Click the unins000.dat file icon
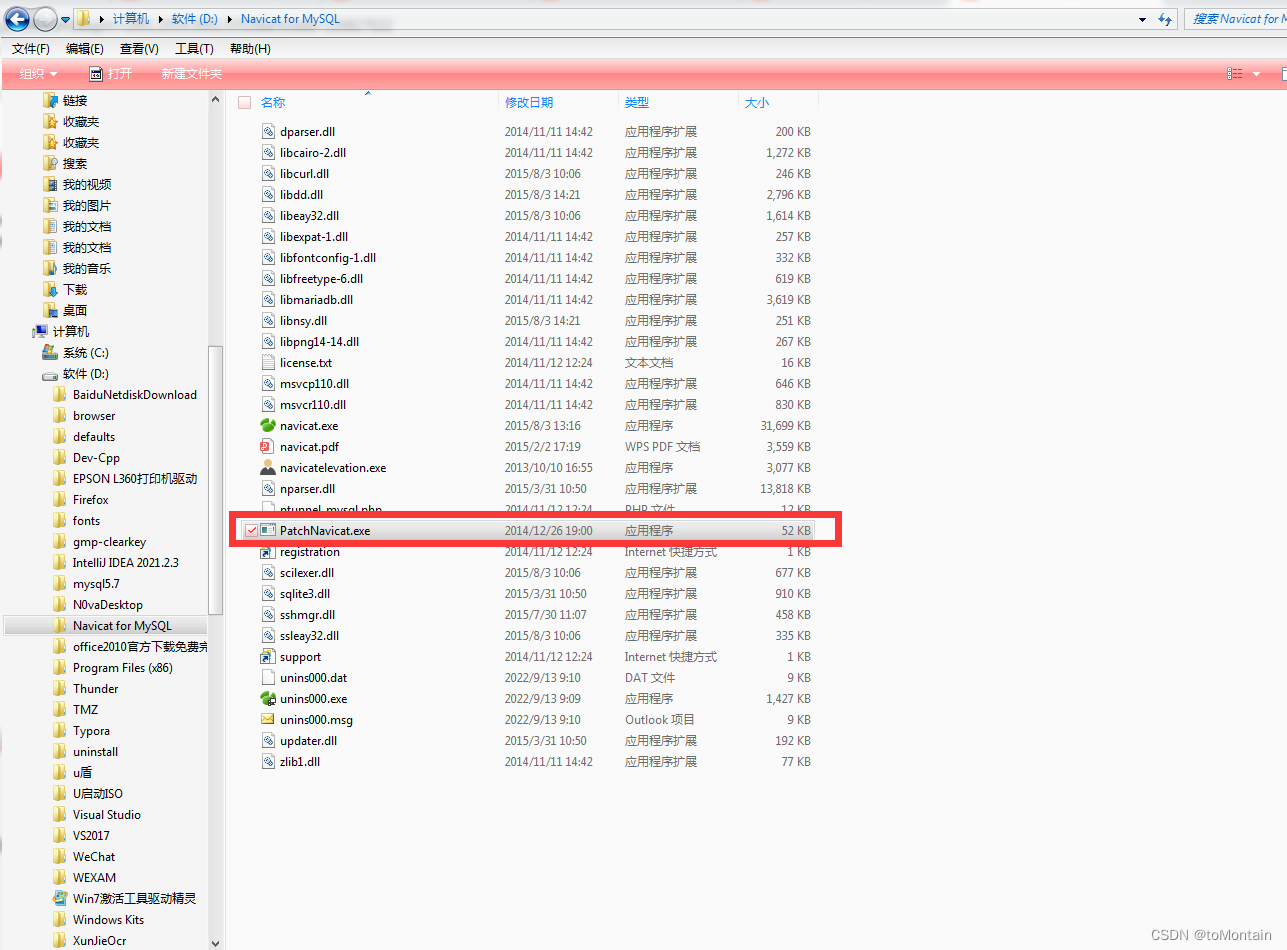The height and width of the screenshot is (950, 1287). (x=267, y=678)
